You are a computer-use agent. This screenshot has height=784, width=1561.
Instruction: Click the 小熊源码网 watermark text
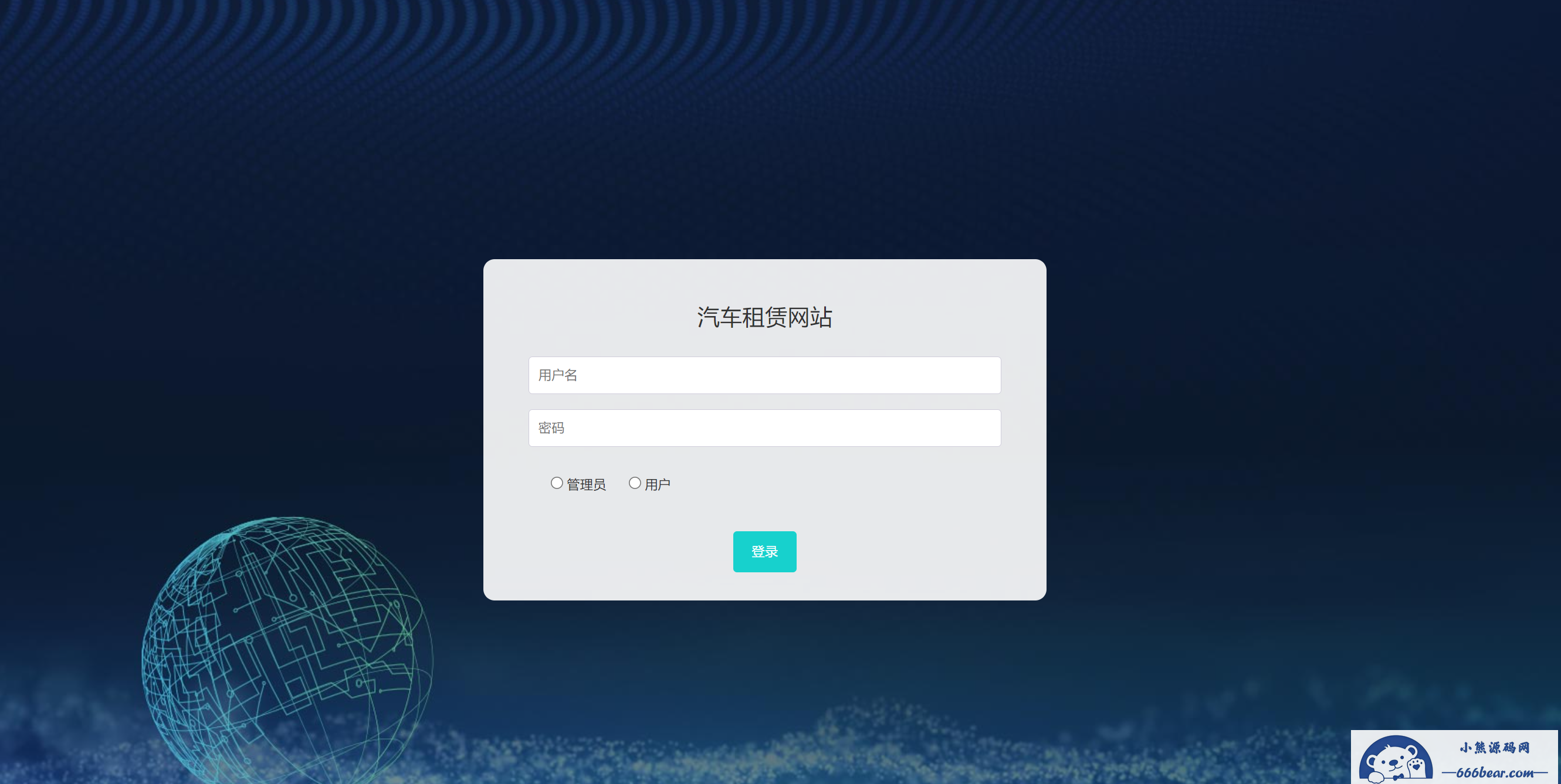click(x=1494, y=747)
